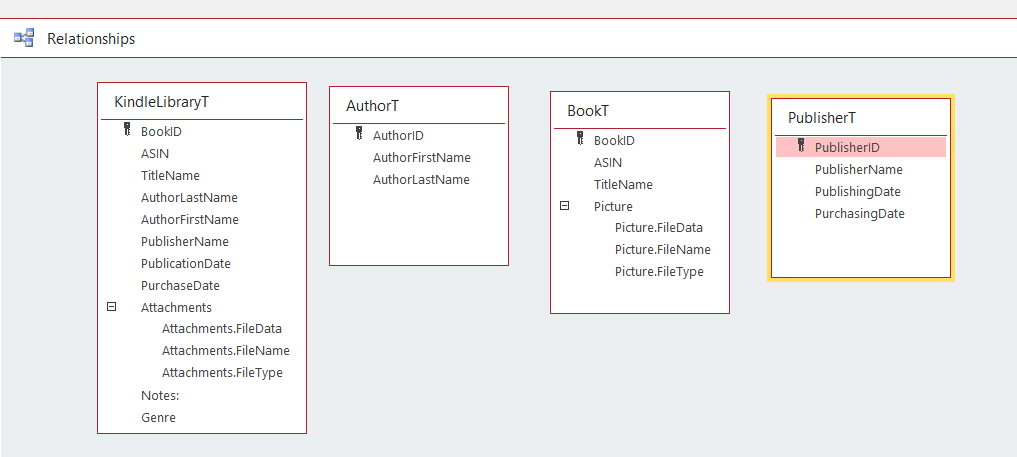1017x457 pixels.
Task: Click the Relationships tab icon
Action: [24, 39]
